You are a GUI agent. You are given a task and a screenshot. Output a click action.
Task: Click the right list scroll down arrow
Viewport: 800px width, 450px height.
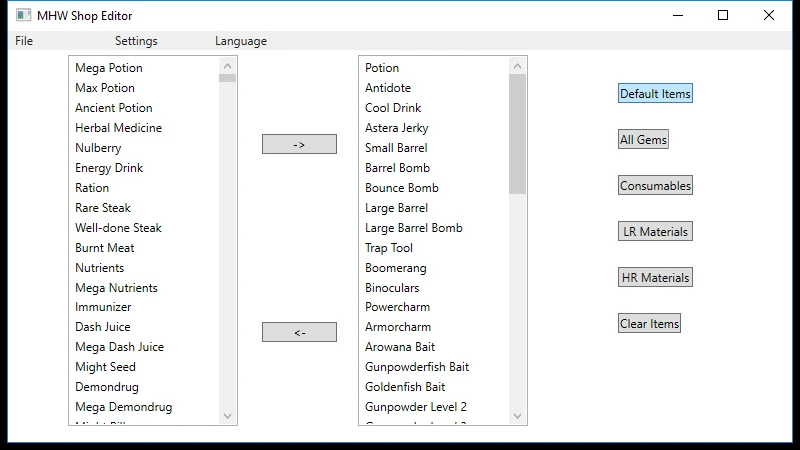517,416
